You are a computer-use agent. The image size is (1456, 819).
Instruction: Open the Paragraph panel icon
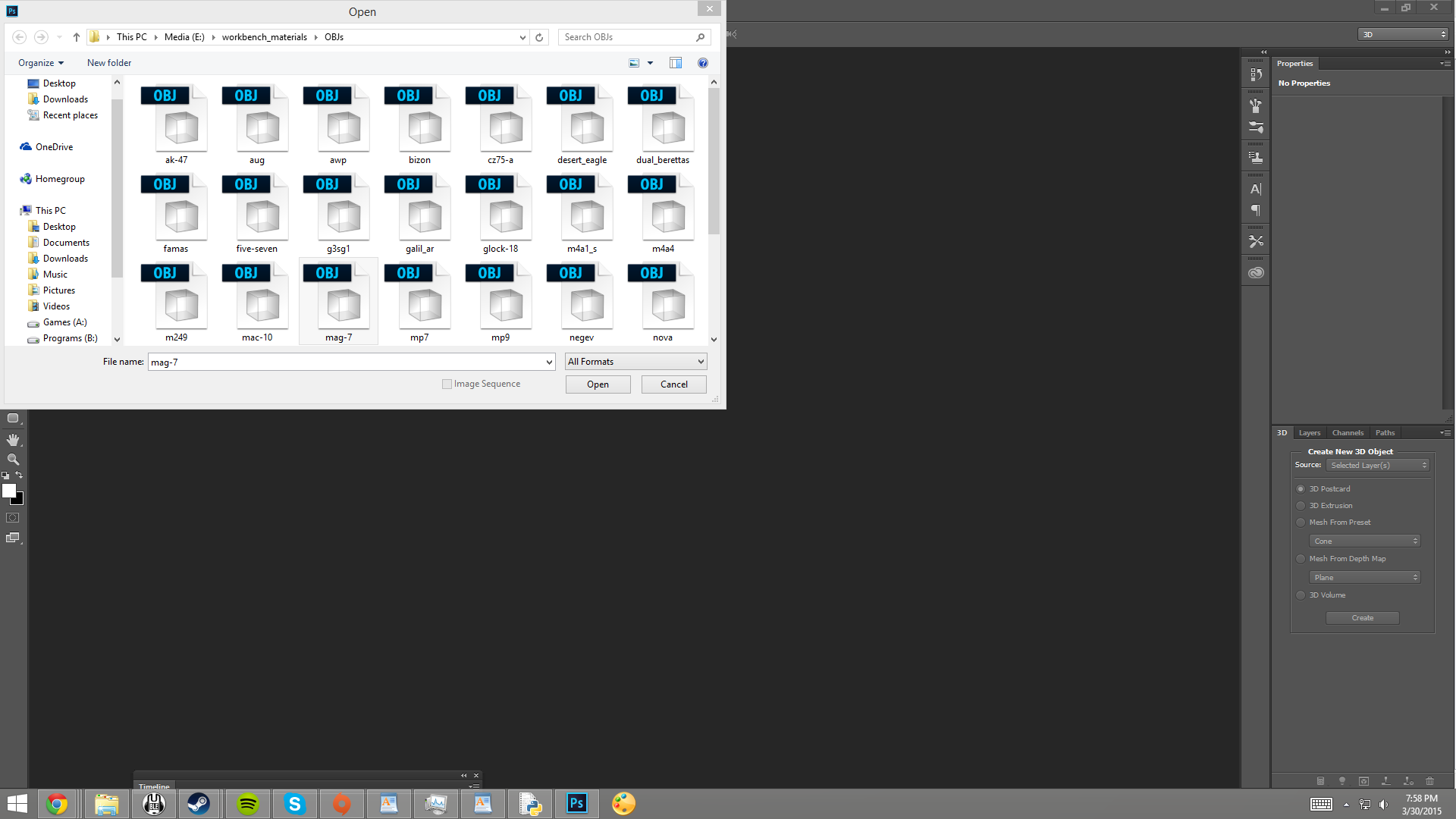coord(1256,210)
